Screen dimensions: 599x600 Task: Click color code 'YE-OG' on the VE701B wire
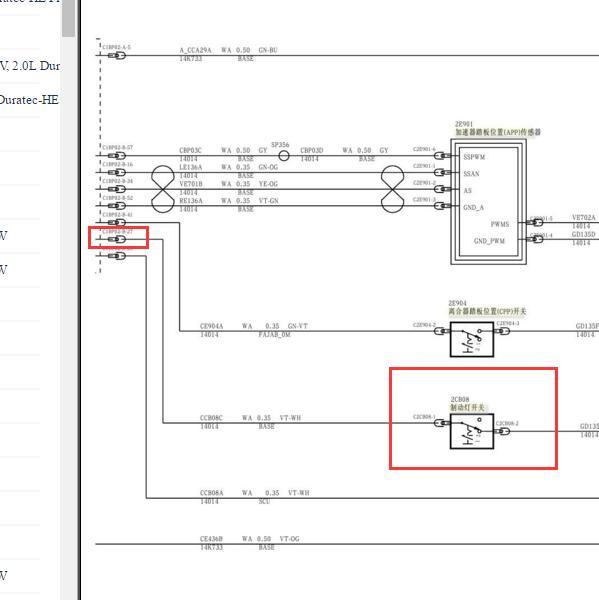pos(268,184)
